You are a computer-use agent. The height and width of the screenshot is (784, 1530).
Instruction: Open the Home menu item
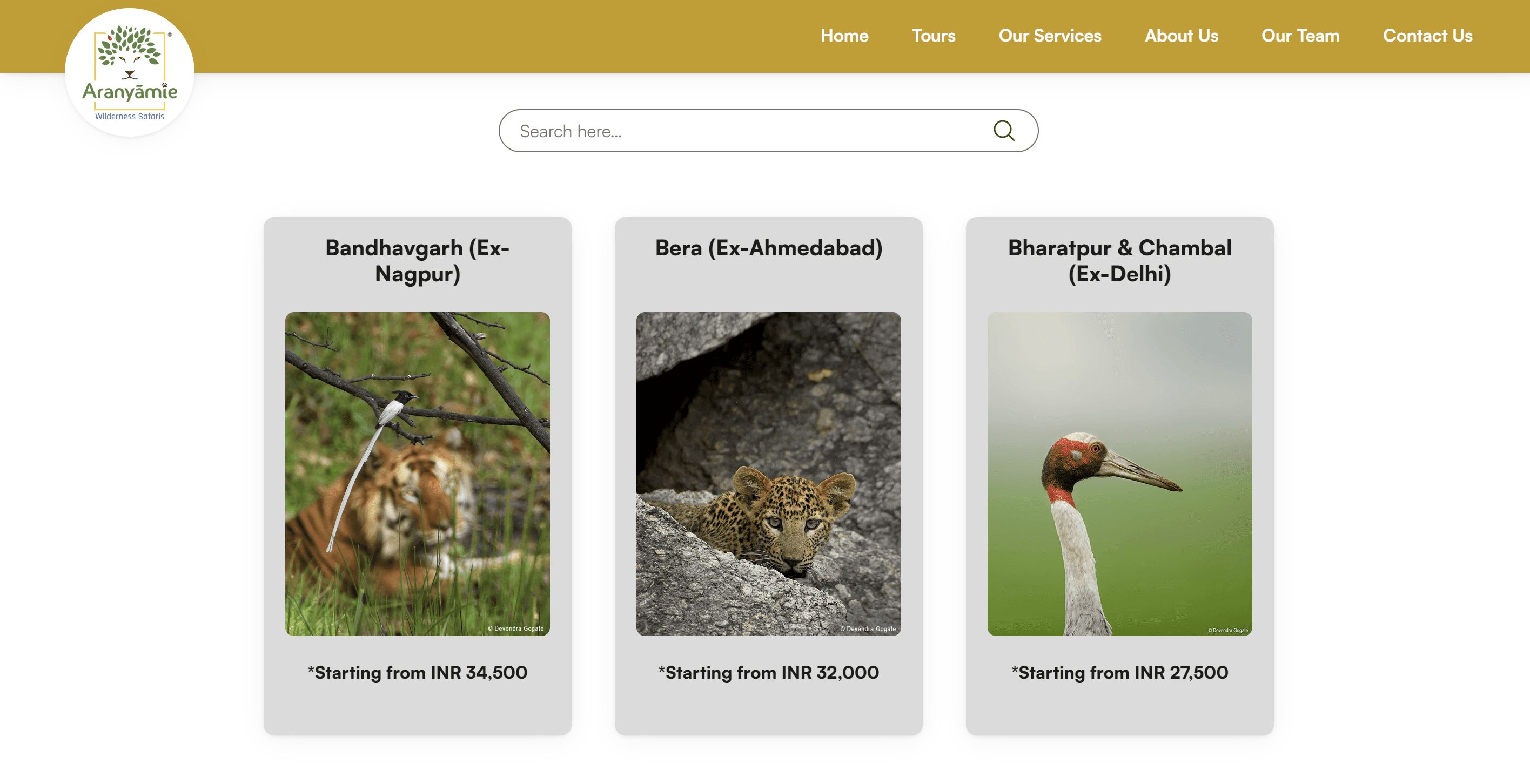coord(844,36)
